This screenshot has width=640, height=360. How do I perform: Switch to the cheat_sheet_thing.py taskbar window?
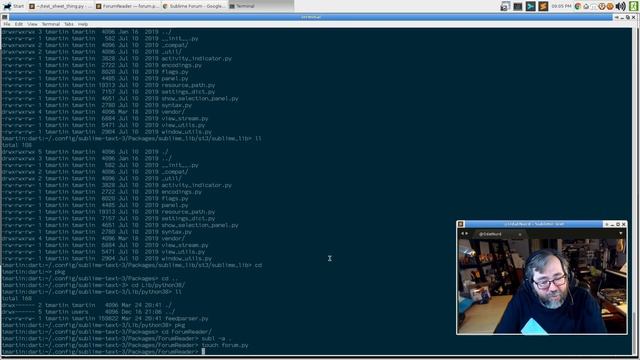click(61, 6)
